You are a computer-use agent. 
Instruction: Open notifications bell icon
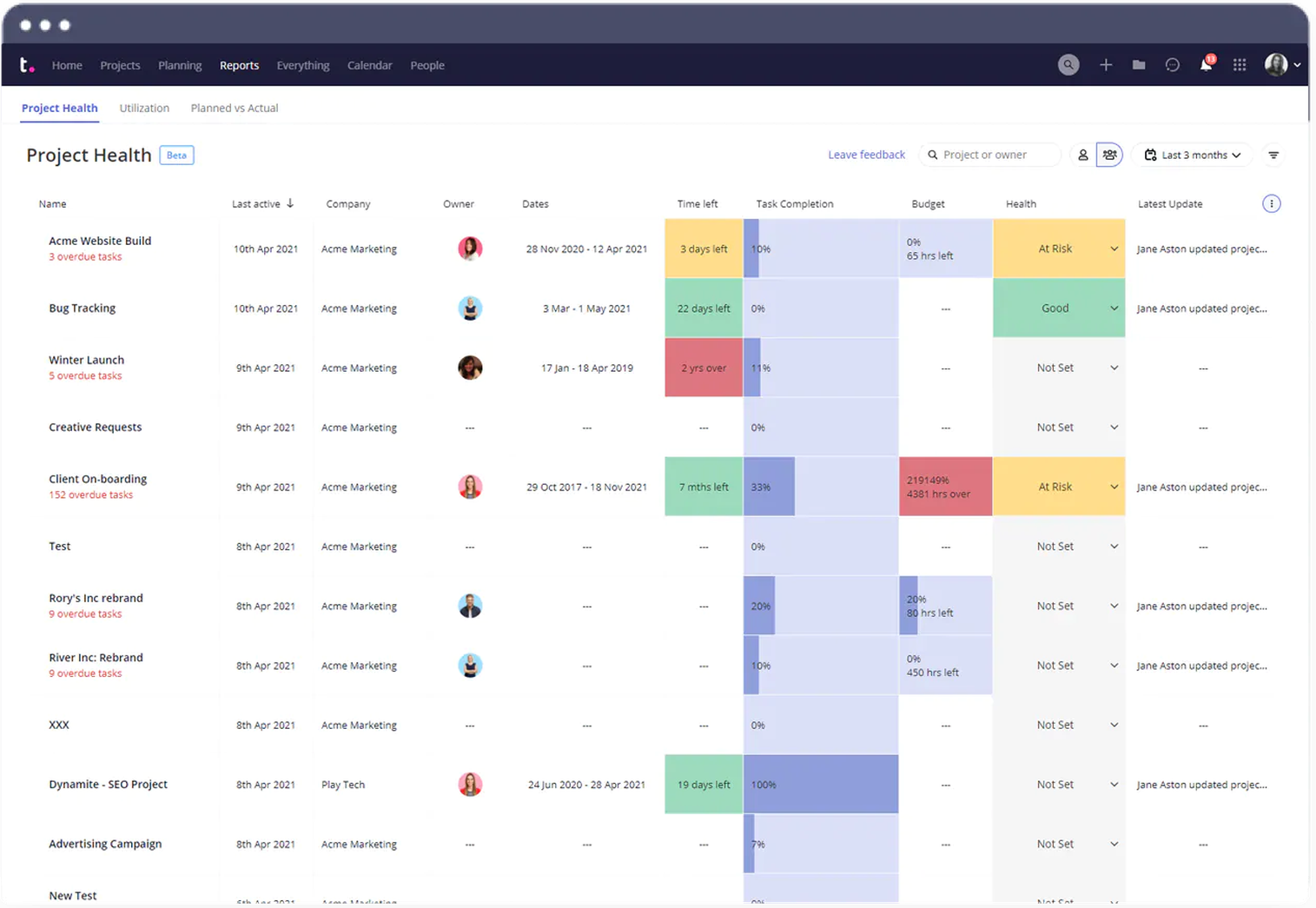click(x=1206, y=65)
